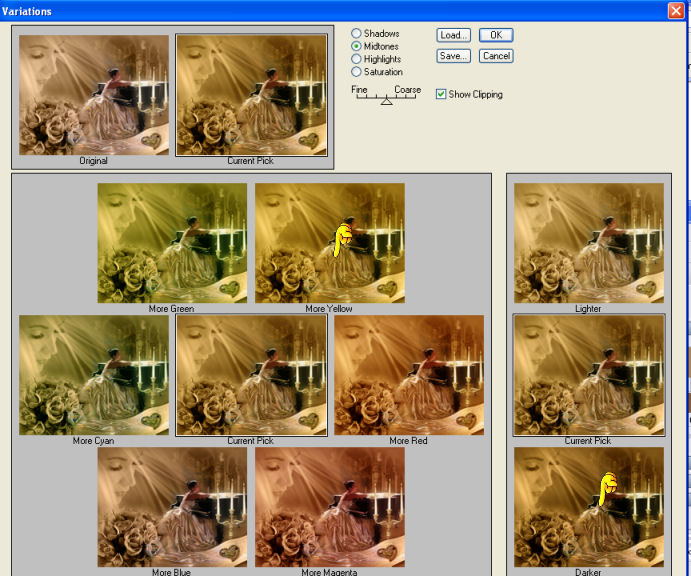Click the brightness column Current Pick thumbnail

[x=589, y=375]
